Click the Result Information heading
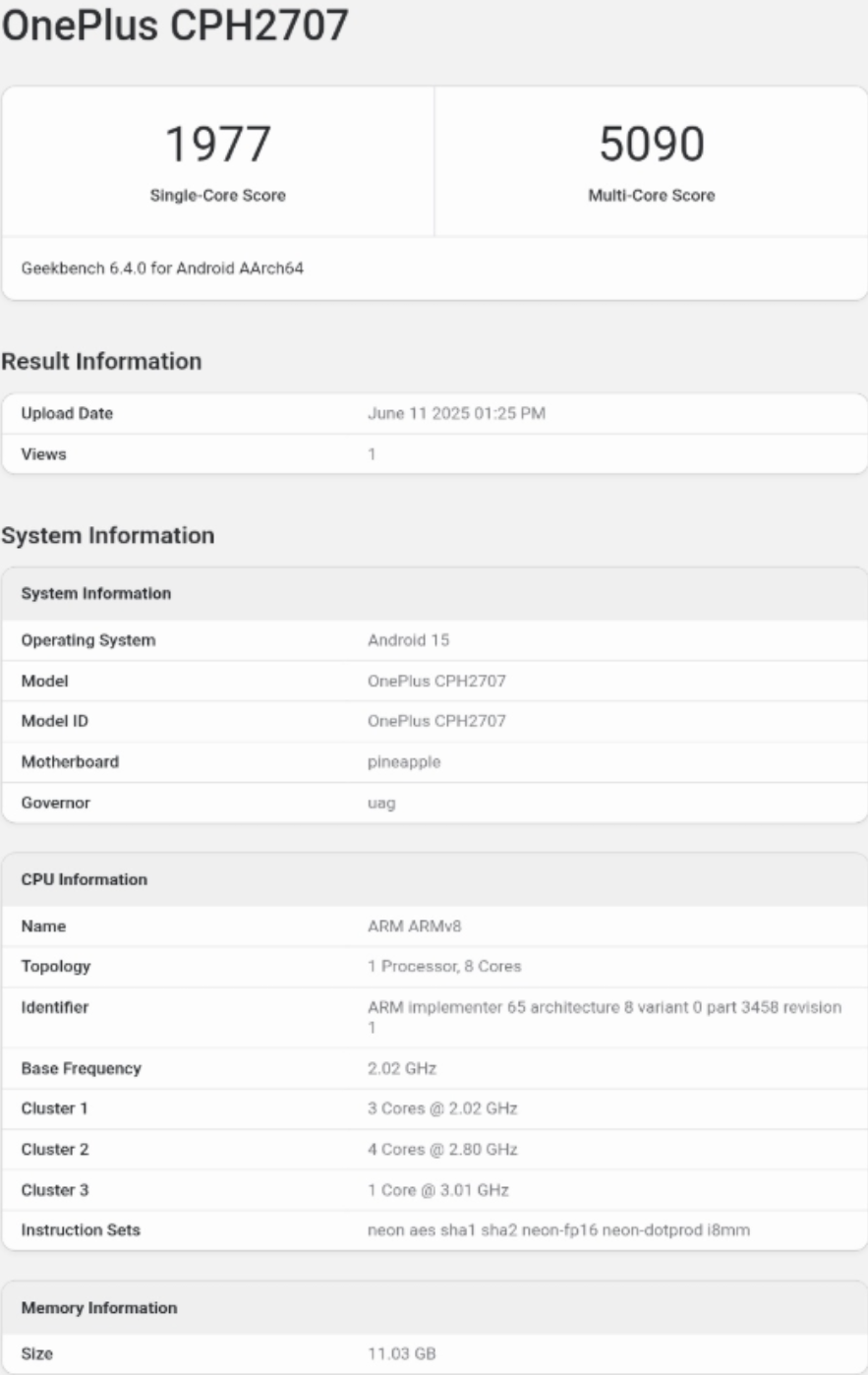Viewport: 868px width, 1375px height. pos(101,361)
